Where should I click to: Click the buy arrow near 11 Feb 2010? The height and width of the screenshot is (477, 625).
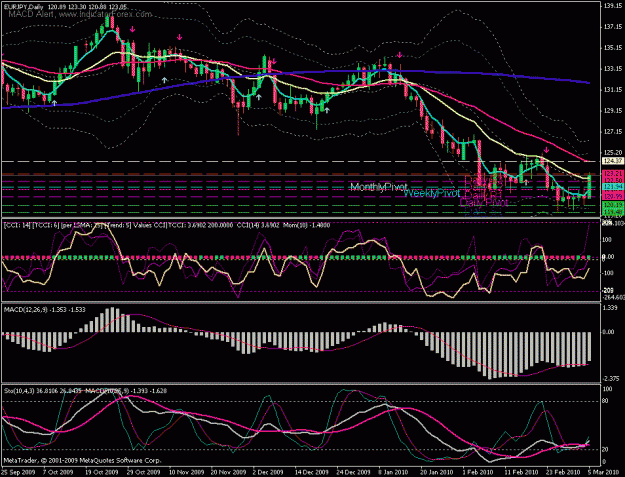point(526,182)
